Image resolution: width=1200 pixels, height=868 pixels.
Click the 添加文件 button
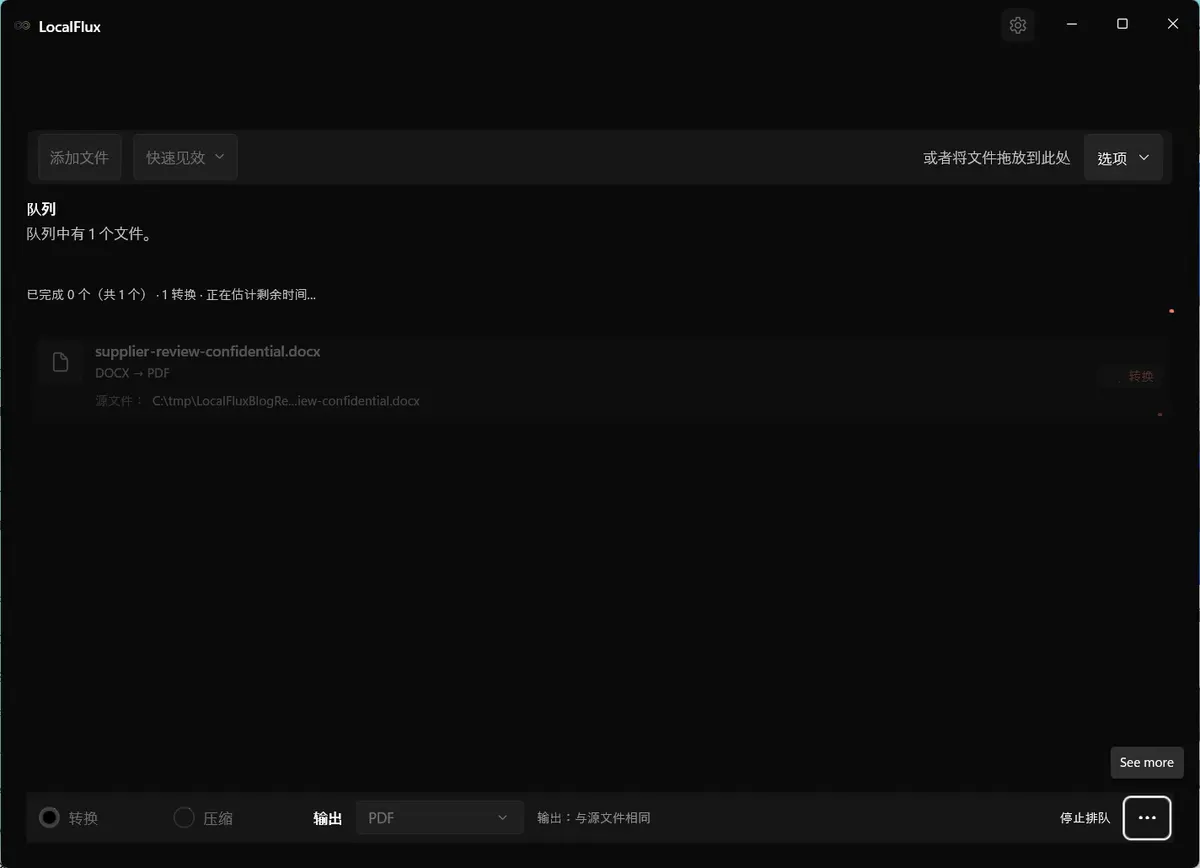(79, 158)
